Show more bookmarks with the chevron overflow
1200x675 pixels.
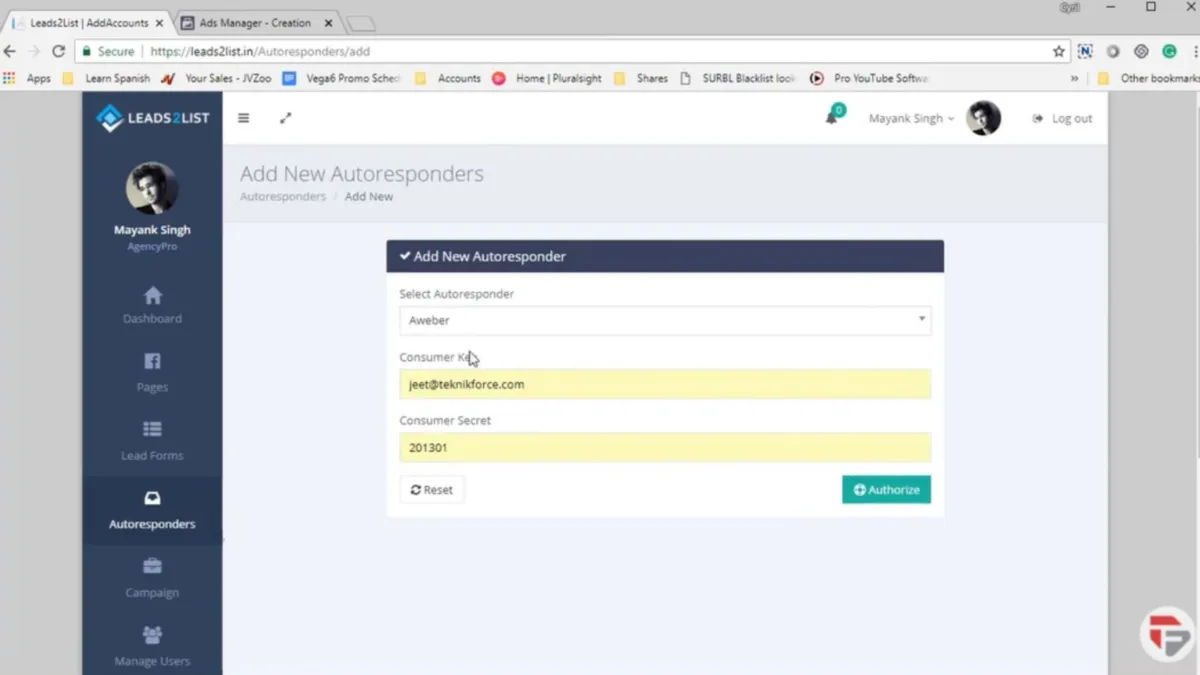1075,78
